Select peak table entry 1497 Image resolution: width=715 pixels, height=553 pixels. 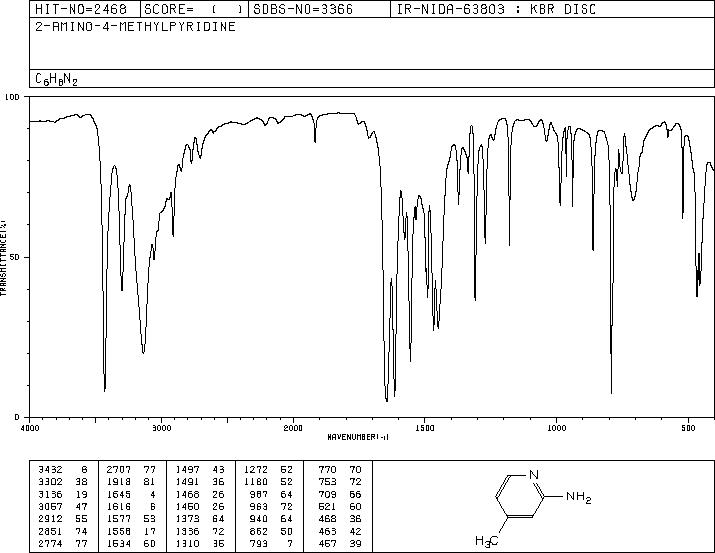187,469
